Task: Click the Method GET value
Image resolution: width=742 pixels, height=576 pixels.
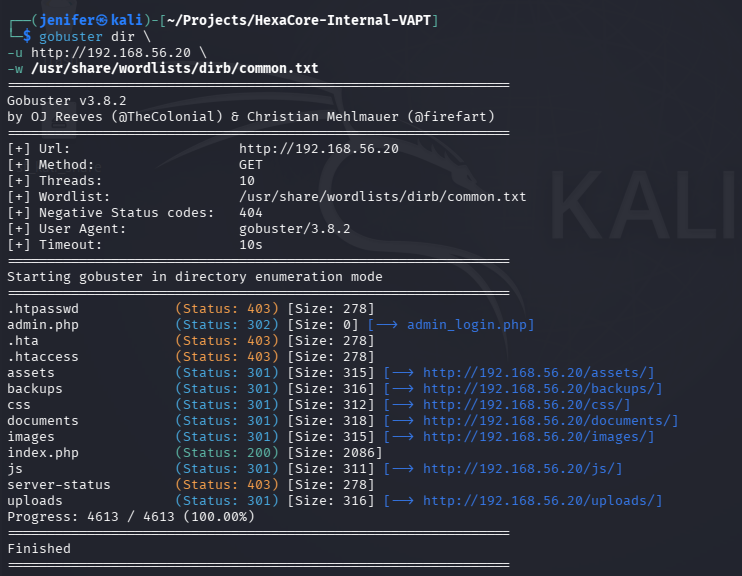Action: tap(251, 165)
